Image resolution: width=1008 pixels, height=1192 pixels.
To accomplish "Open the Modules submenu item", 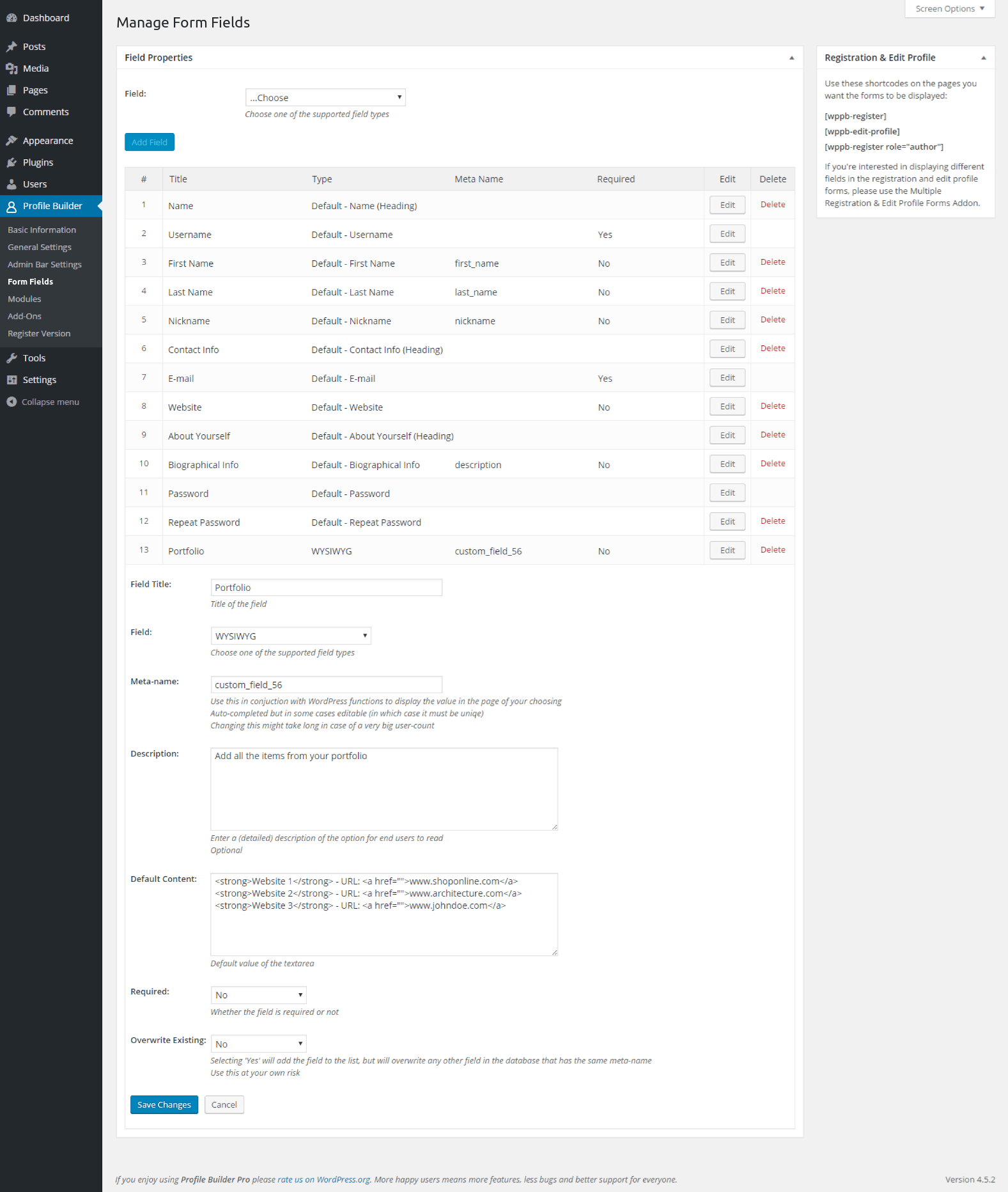I will tap(24, 299).
